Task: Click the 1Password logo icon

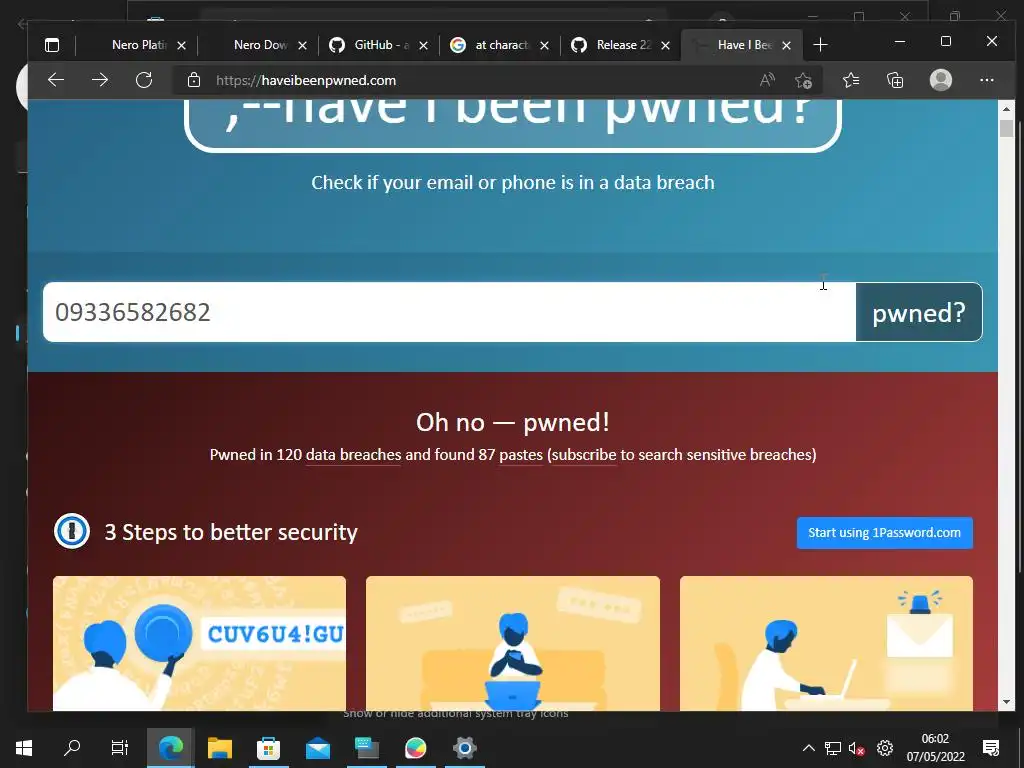Action: (x=72, y=532)
